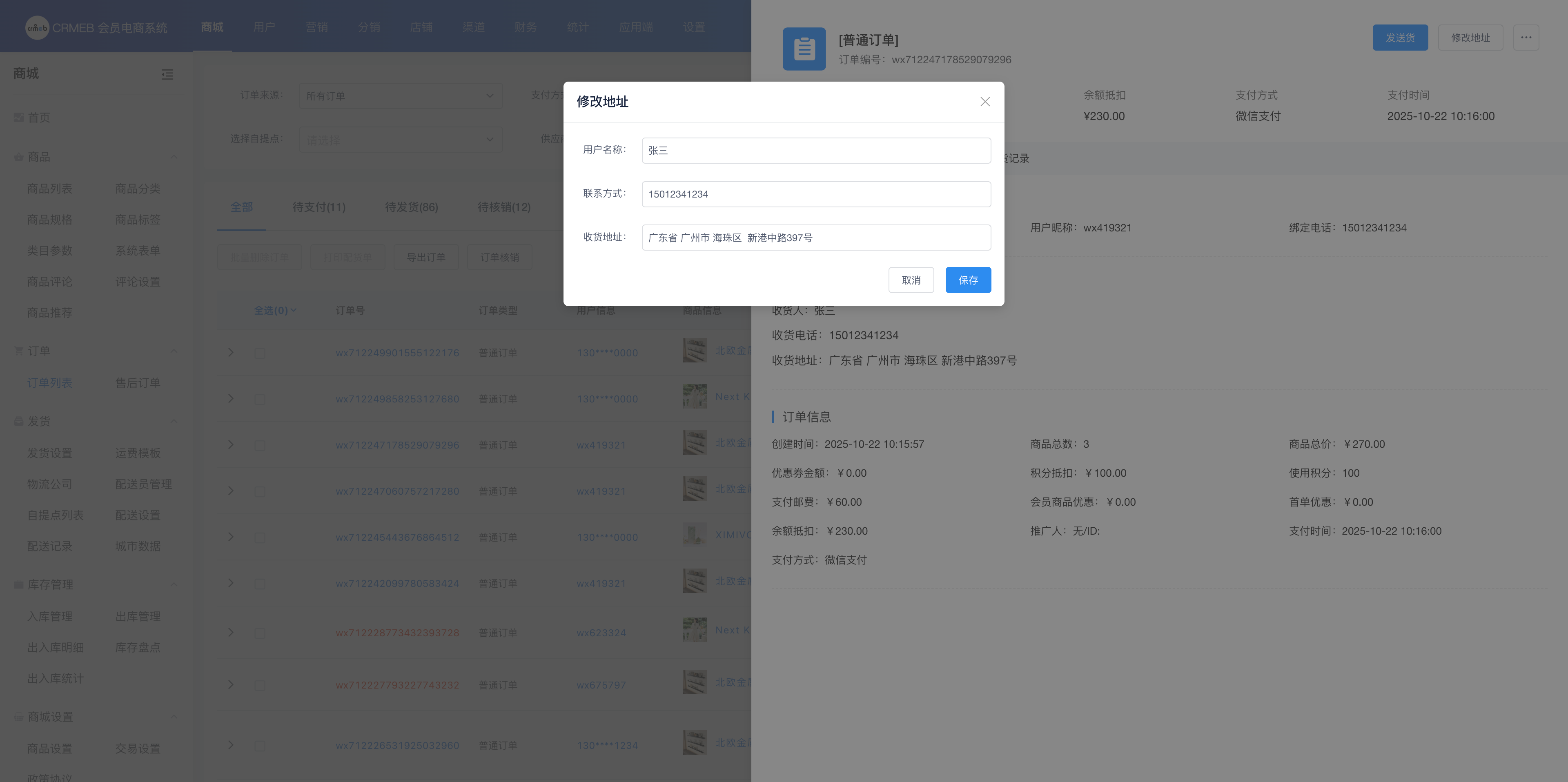Click the 发货 section icon in sidebar
The width and height of the screenshot is (1568, 782).
[x=19, y=421]
